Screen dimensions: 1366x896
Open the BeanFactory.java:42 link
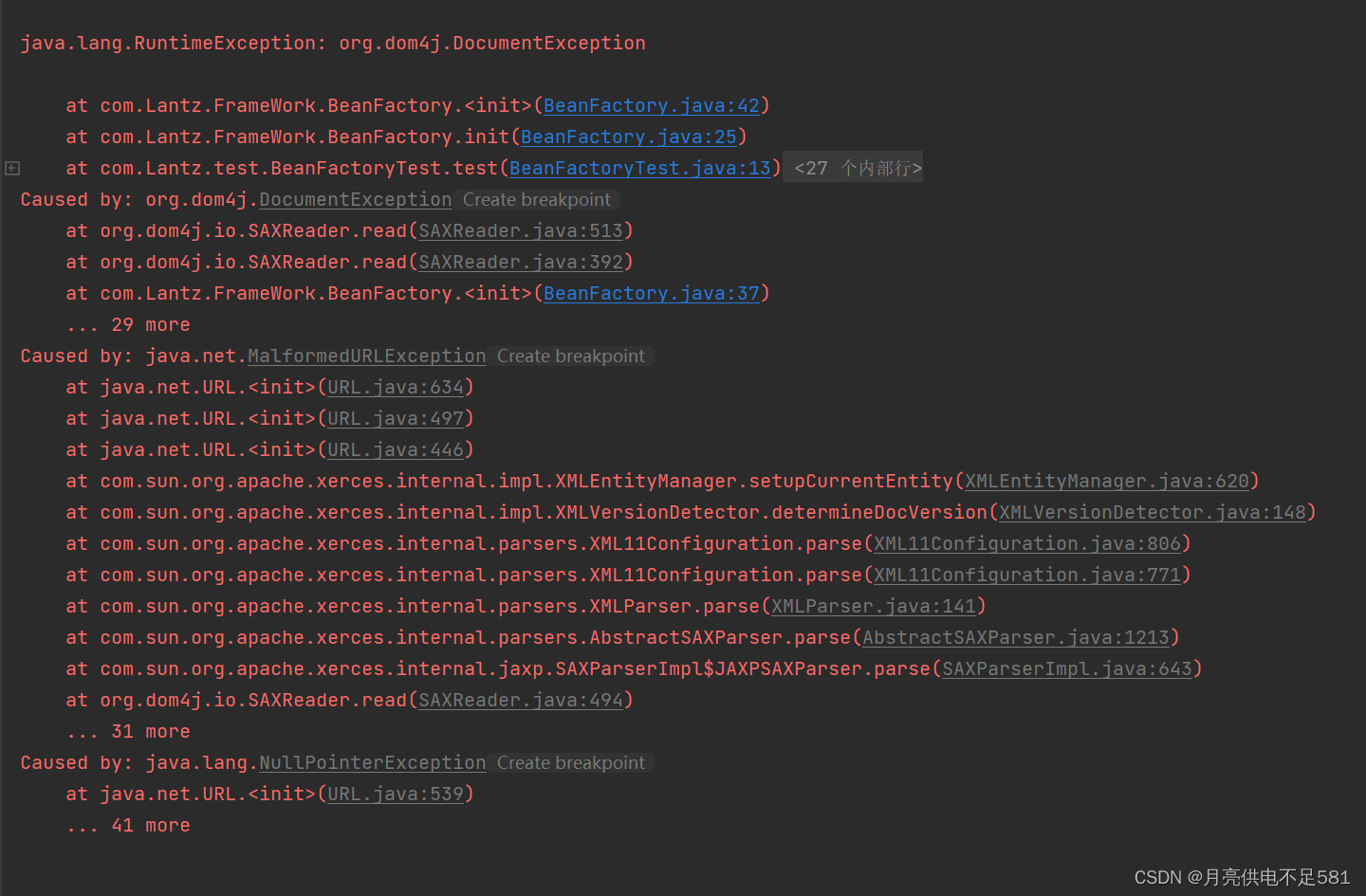point(652,106)
